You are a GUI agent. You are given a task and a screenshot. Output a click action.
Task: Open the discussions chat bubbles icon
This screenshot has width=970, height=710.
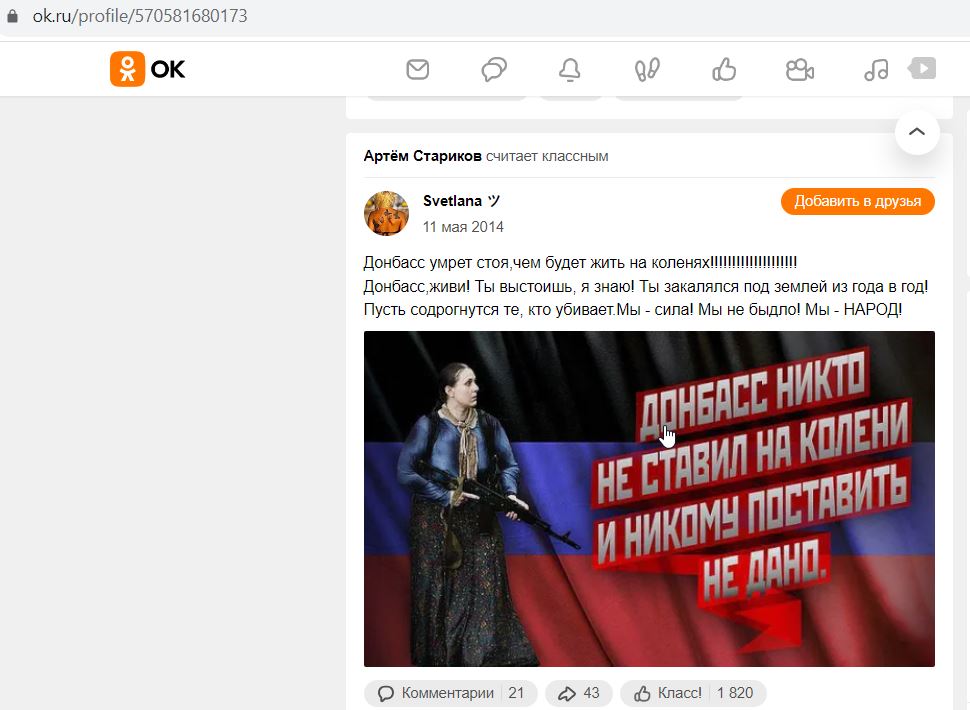coord(494,69)
